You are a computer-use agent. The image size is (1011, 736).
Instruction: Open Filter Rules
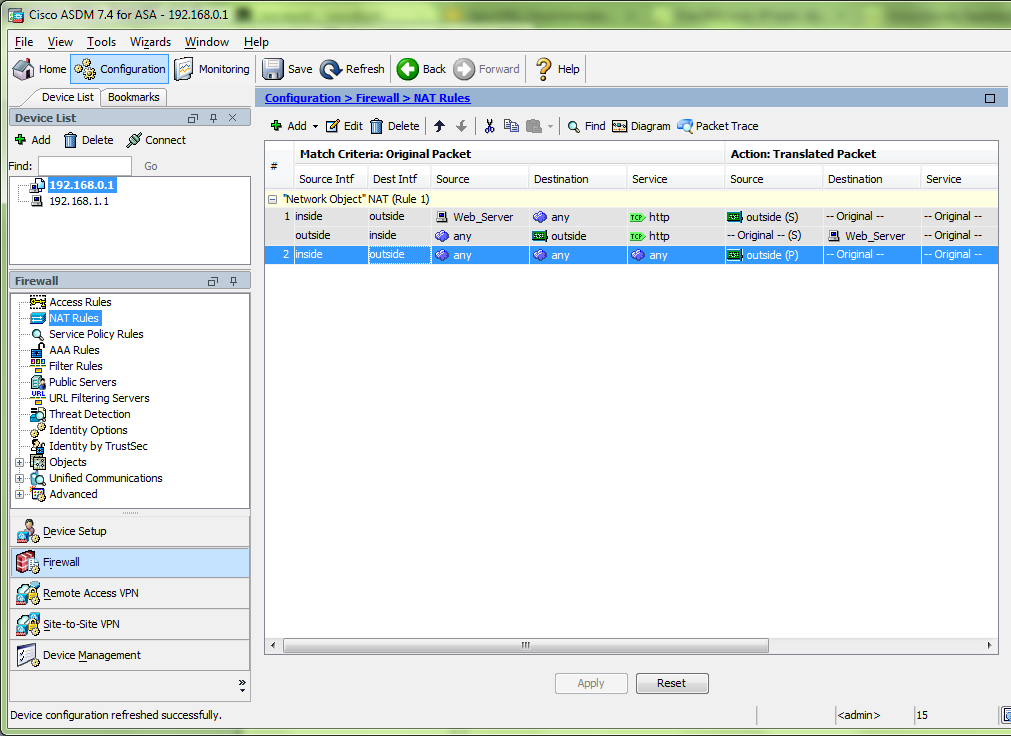pos(75,366)
